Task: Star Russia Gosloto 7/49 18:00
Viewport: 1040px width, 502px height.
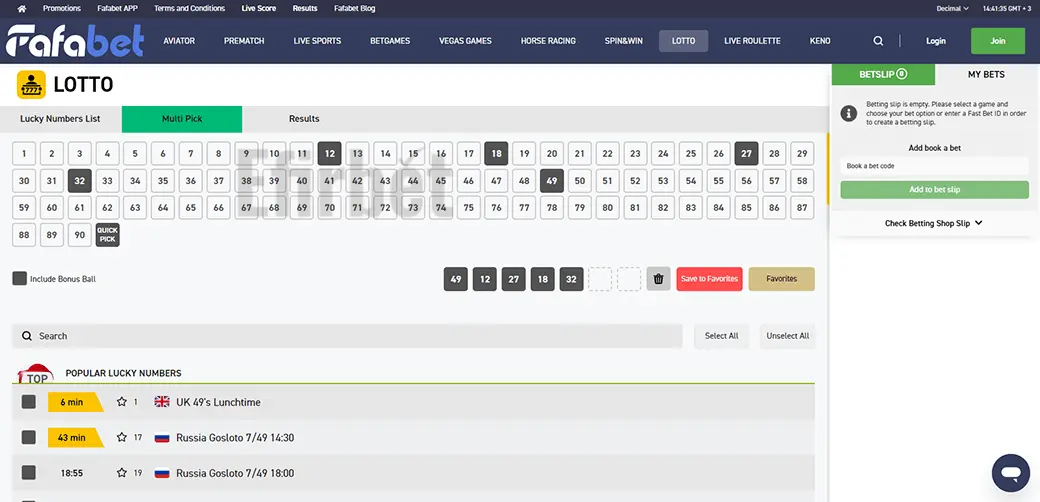Action: [x=121, y=473]
